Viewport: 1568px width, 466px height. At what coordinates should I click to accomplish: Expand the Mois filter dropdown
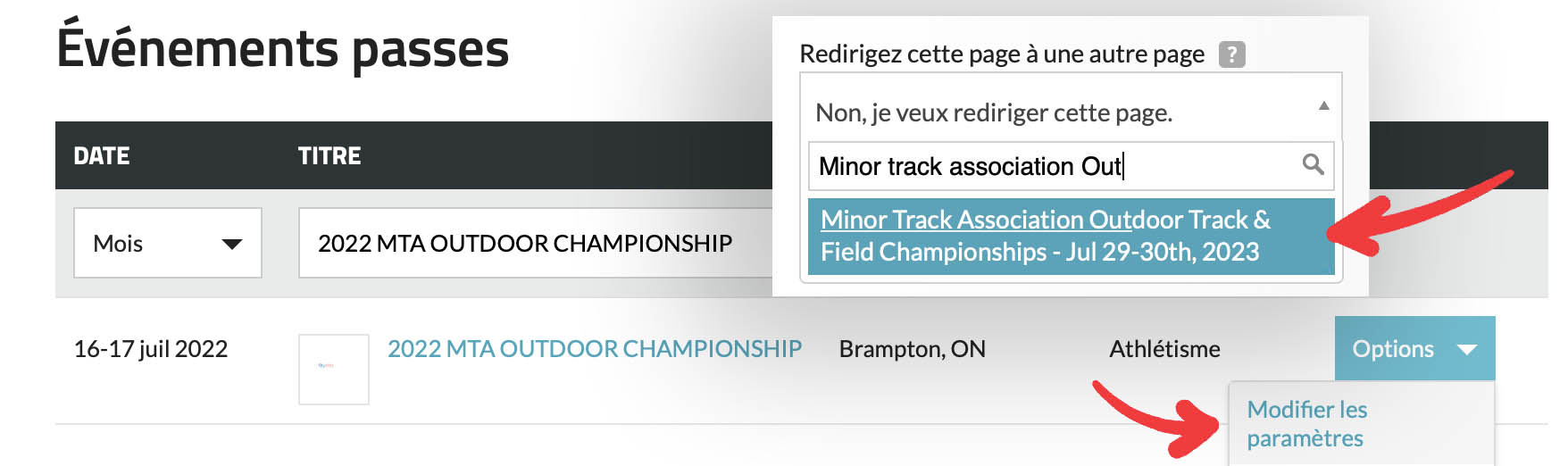pos(168,243)
